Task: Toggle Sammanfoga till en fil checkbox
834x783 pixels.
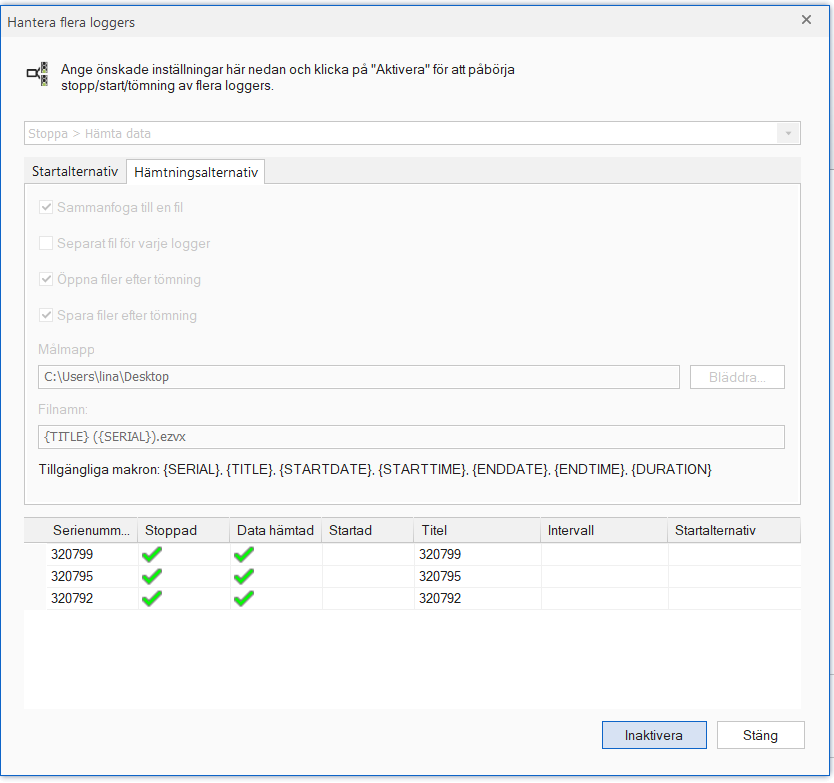Action: [x=46, y=207]
